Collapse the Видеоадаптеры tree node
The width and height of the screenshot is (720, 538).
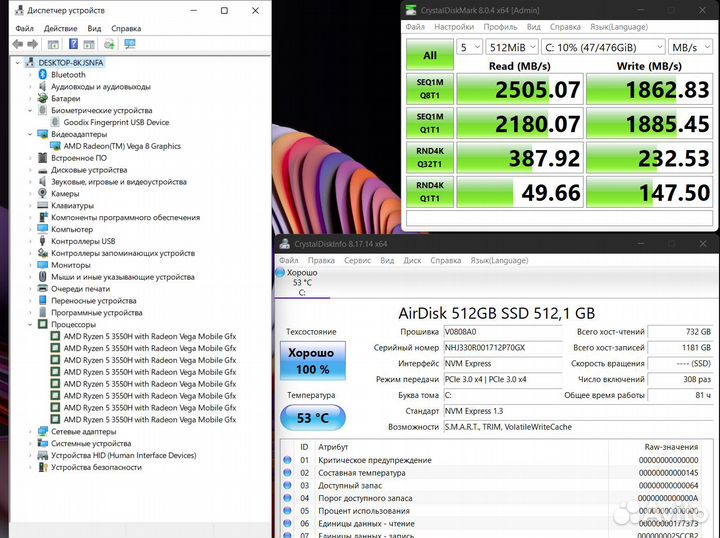(x=29, y=134)
